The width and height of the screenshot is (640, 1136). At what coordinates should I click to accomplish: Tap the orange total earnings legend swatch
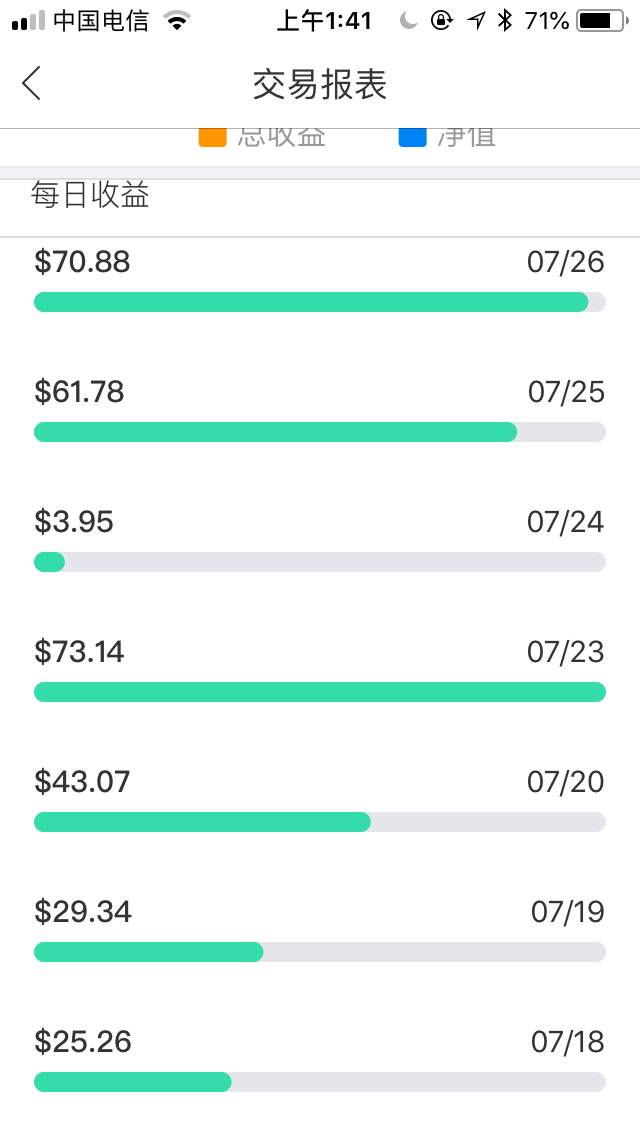click(x=212, y=135)
